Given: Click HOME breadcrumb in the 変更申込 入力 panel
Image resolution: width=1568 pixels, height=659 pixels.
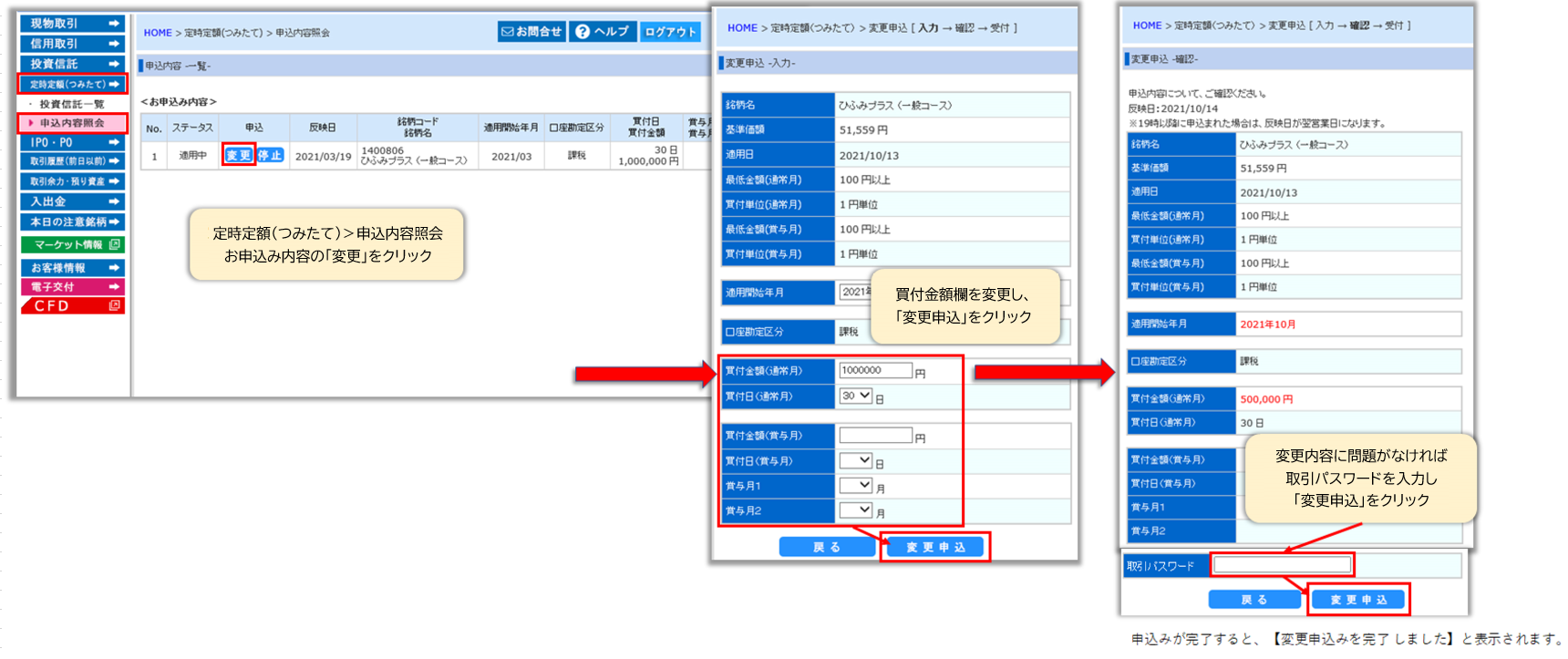Looking at the screenshot, I should pos(742,28).
